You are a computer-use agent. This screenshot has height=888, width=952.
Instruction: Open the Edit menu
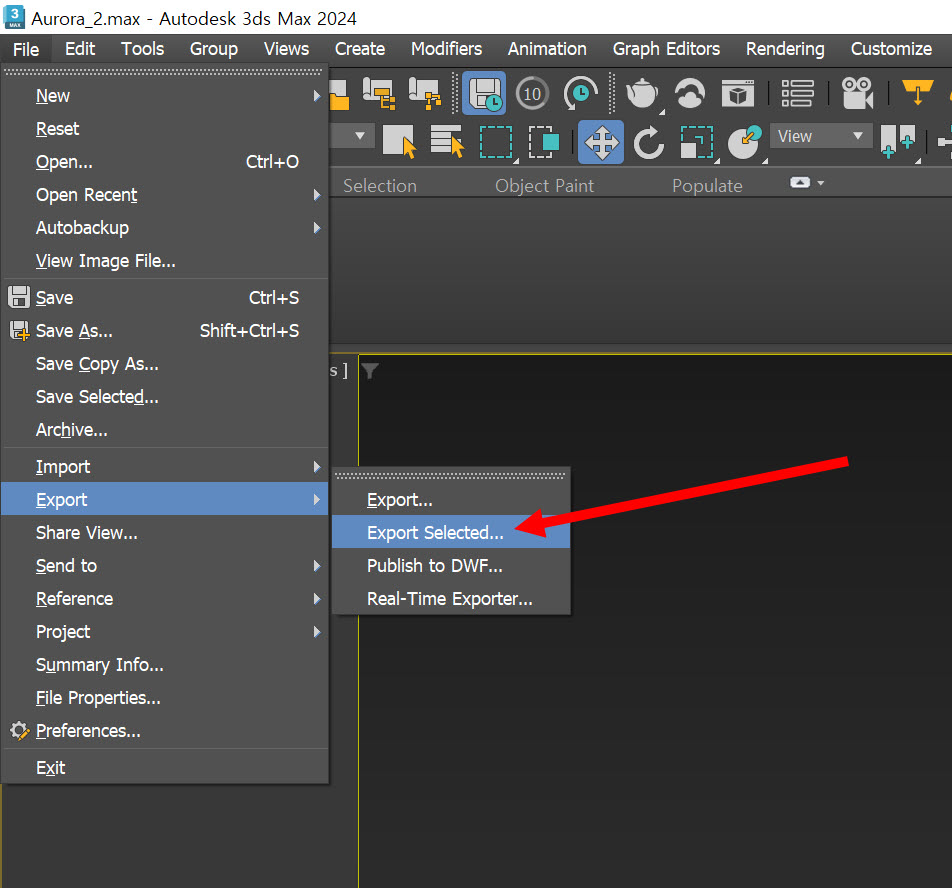pos(80,49)
